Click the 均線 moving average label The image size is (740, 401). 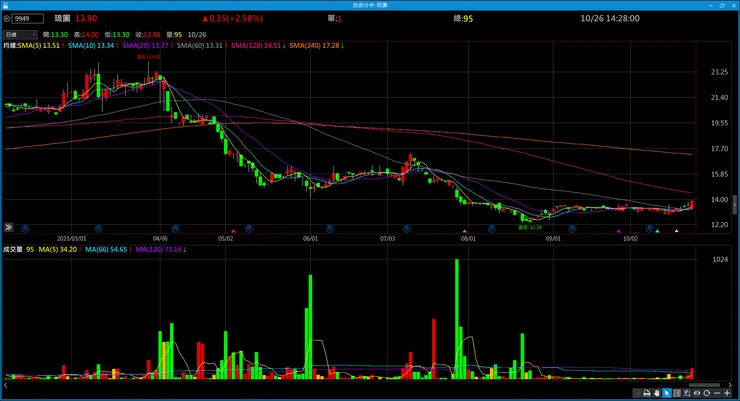pyautogui.click(x=10, y=46)
